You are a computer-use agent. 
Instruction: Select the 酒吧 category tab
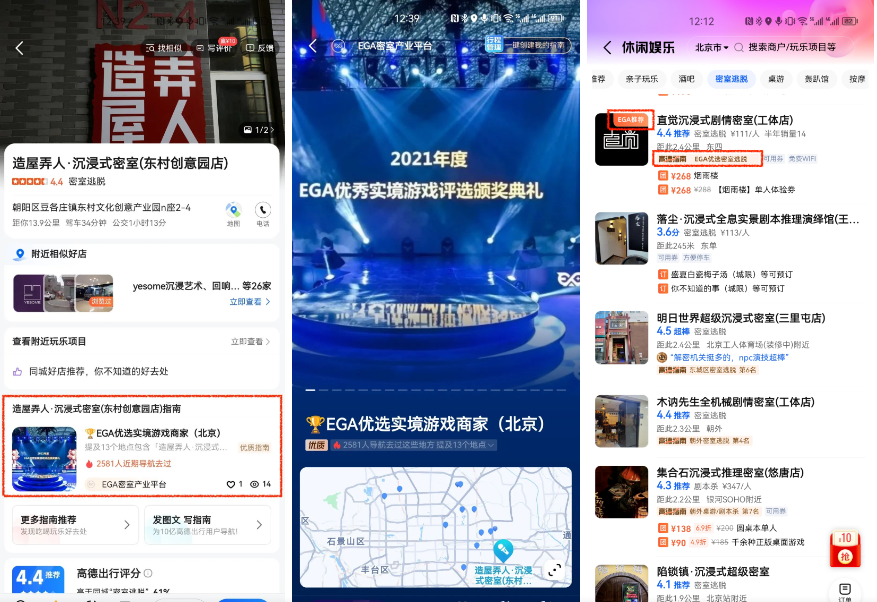tap(686, 78)
